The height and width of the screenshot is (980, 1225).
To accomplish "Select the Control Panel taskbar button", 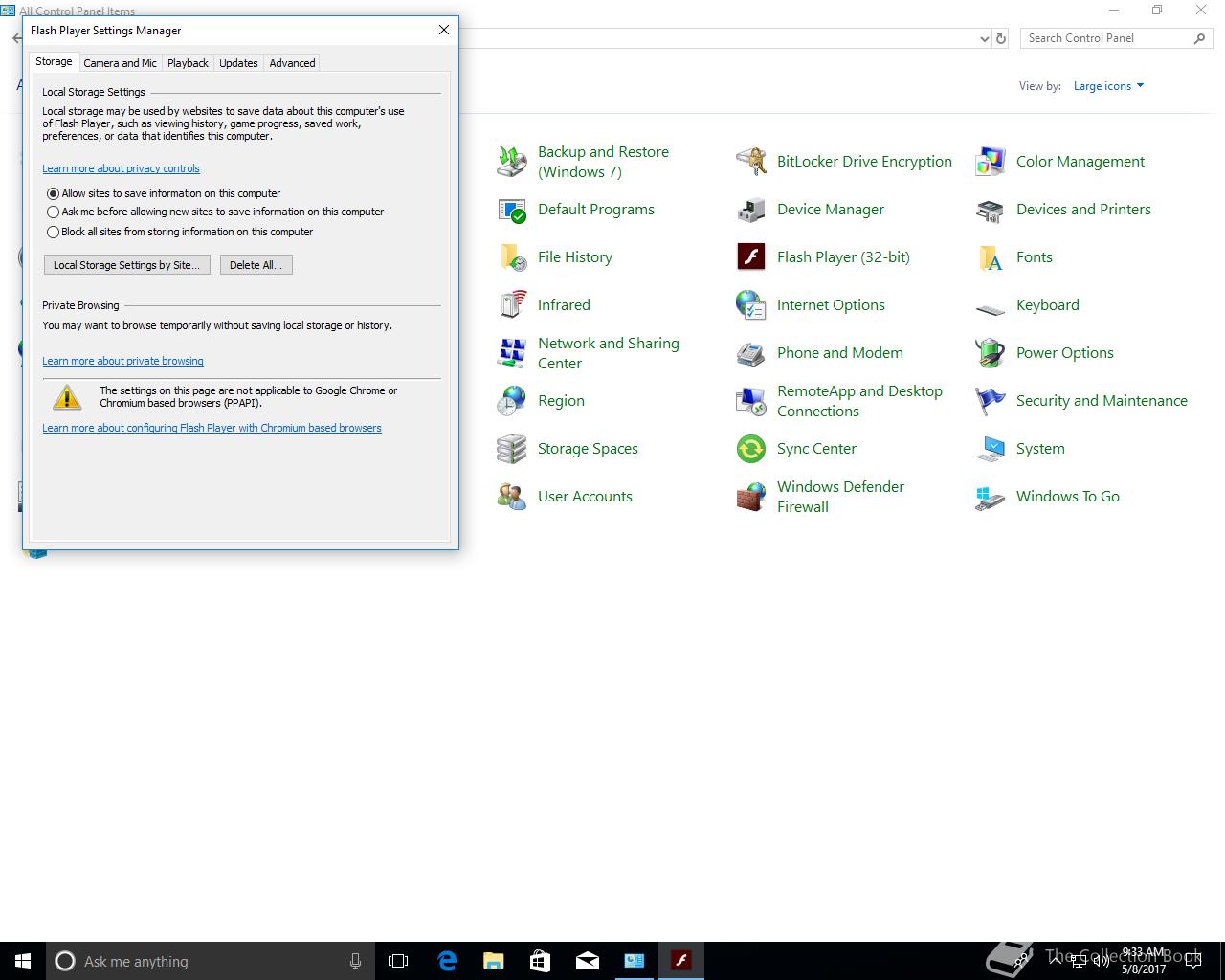I will tap(635, 961).
